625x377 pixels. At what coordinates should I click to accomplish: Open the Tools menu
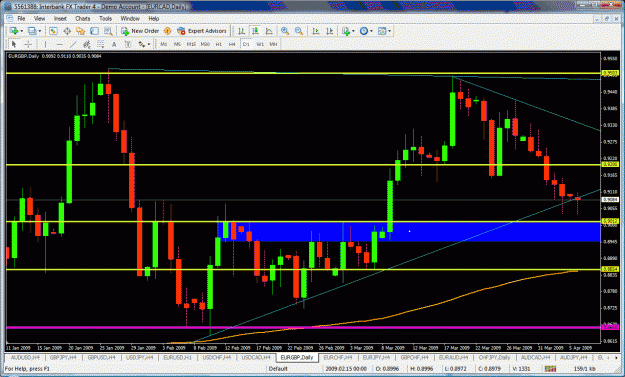pos(105,18)
